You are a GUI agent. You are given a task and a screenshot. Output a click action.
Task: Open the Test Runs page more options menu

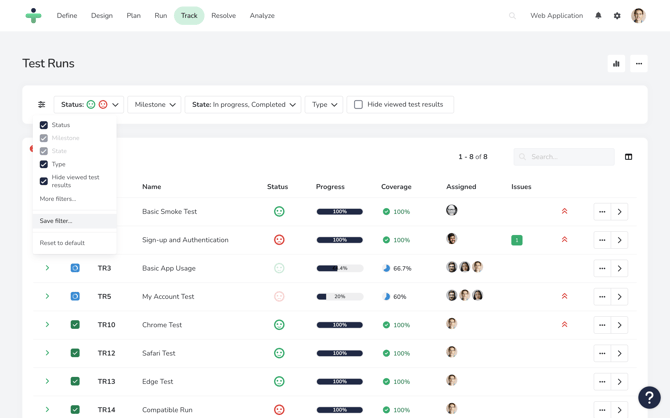[639, 64]
